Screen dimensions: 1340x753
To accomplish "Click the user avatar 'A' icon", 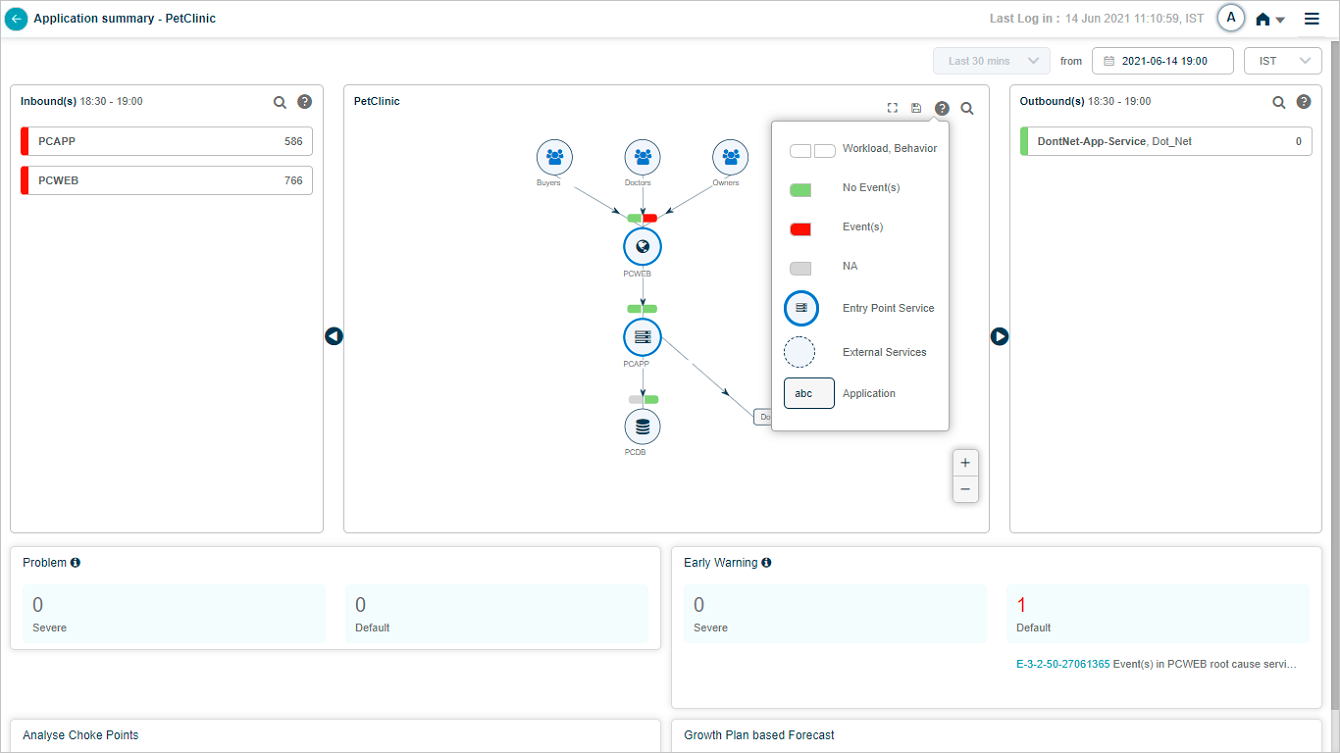I will point(1230,18).
